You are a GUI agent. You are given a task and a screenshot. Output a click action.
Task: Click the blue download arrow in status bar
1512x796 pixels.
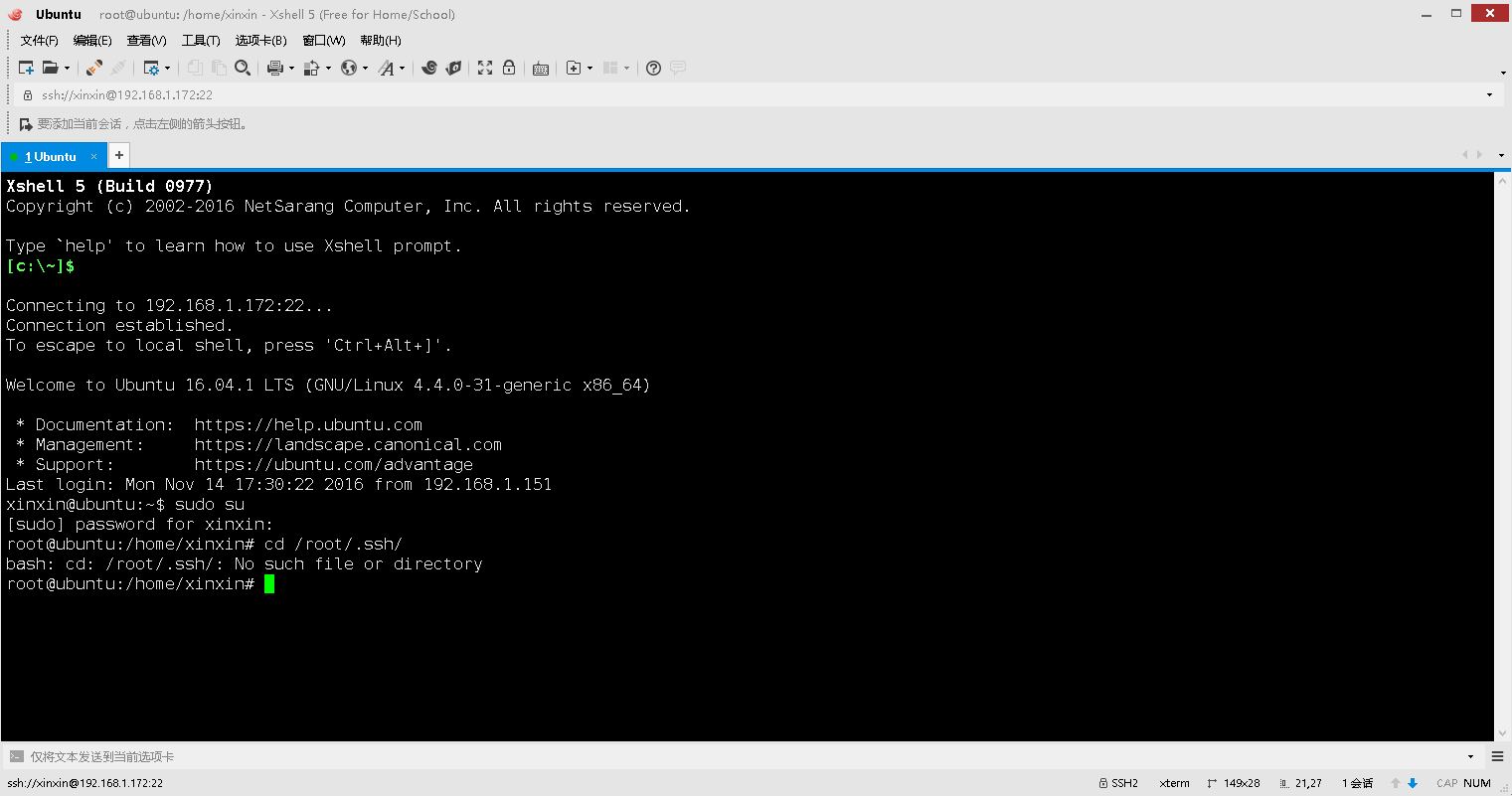[1413, 783]
